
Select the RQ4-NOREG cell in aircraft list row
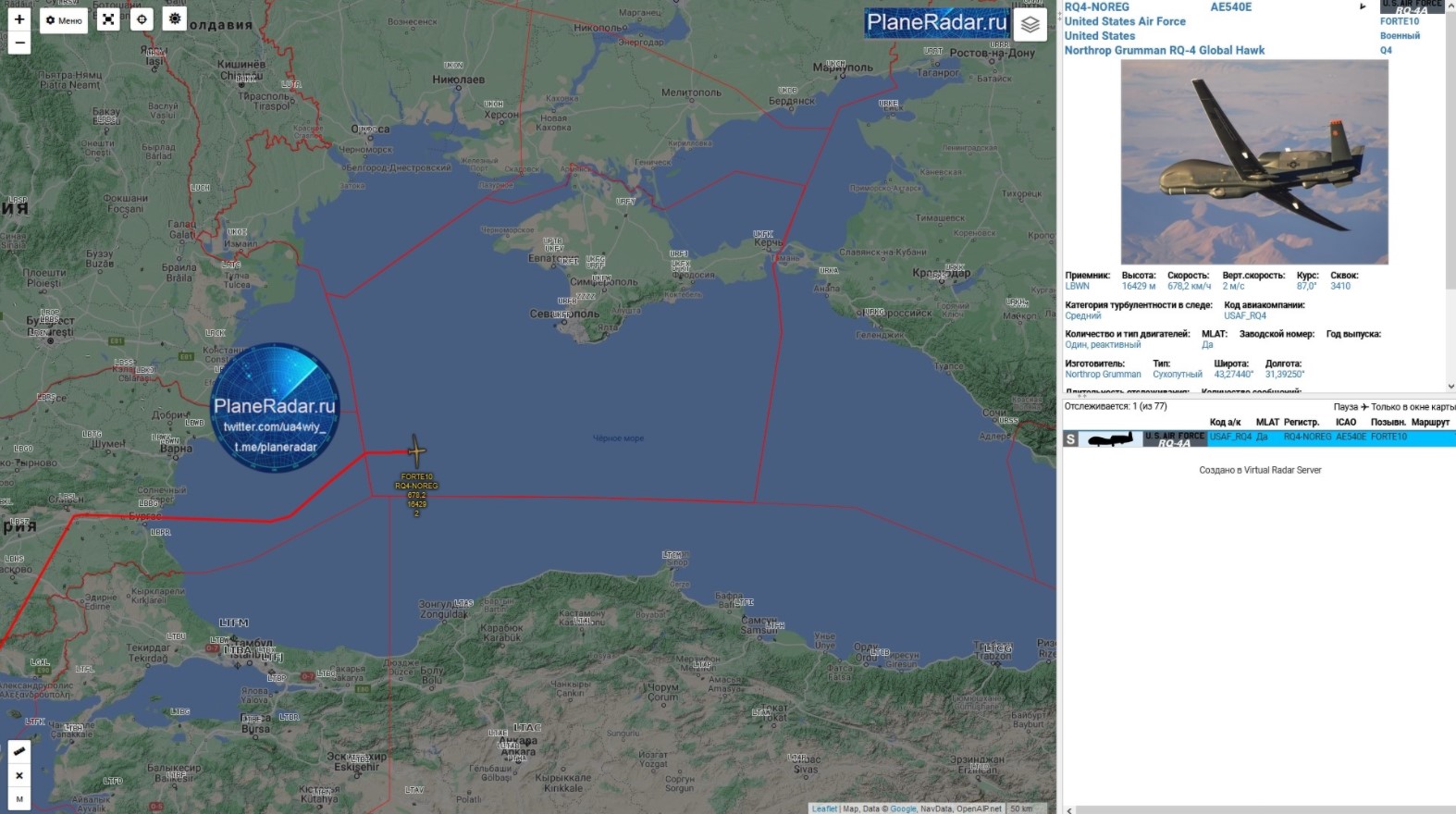coord(1307,437)
